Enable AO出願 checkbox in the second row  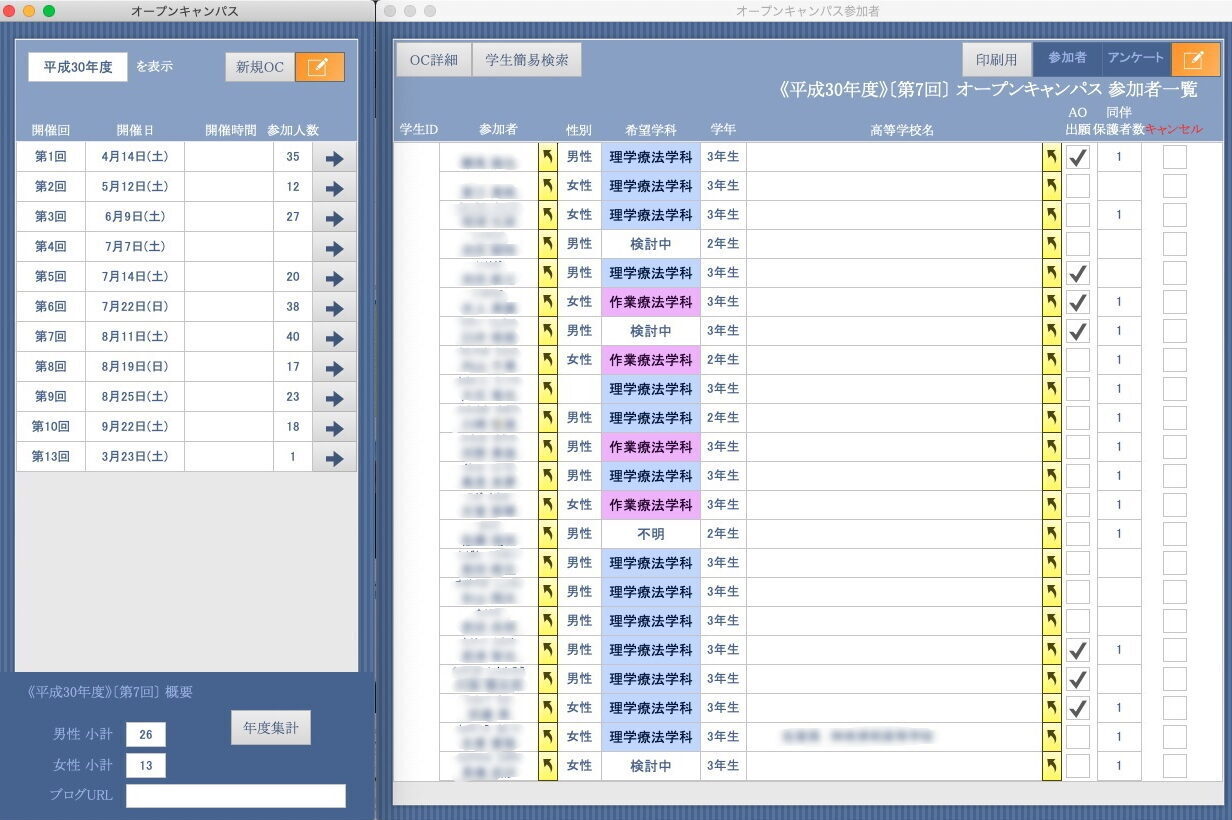[1077, 186]
